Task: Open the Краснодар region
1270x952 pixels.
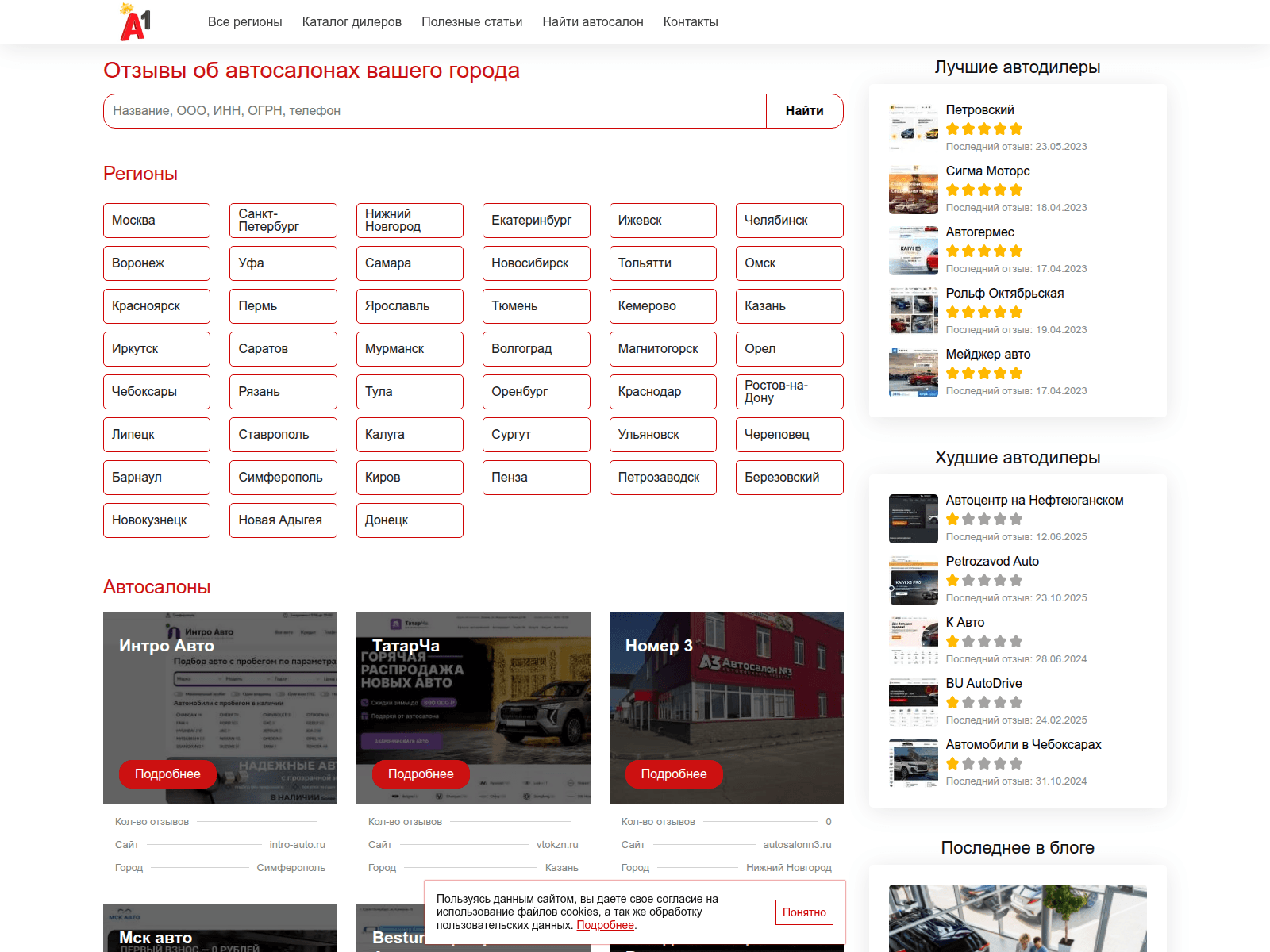Action: click(663, 392)
